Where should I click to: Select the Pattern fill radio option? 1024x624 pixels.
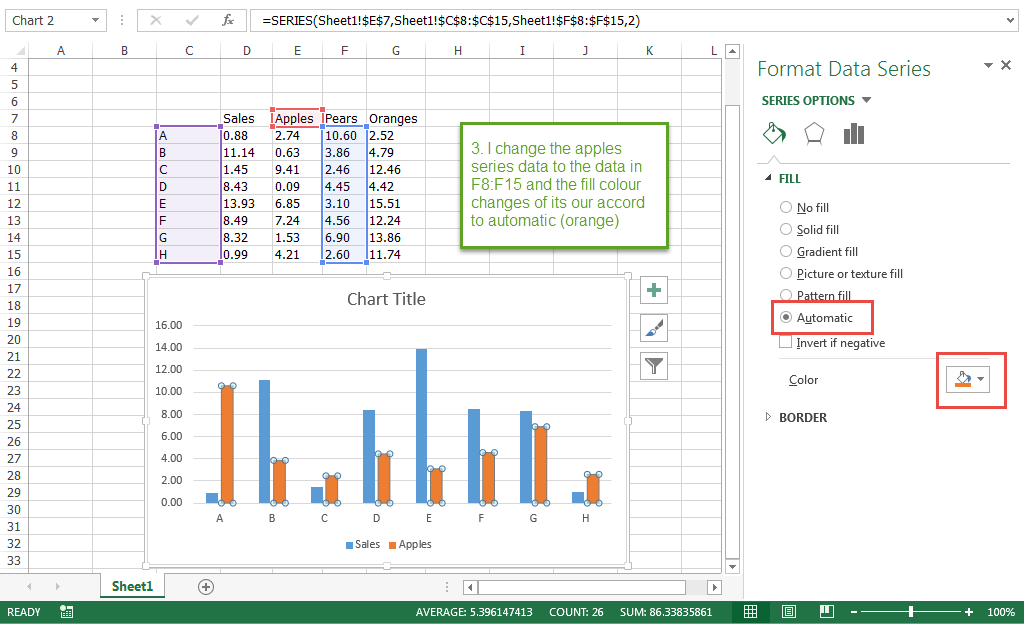(x=786, y=296)
